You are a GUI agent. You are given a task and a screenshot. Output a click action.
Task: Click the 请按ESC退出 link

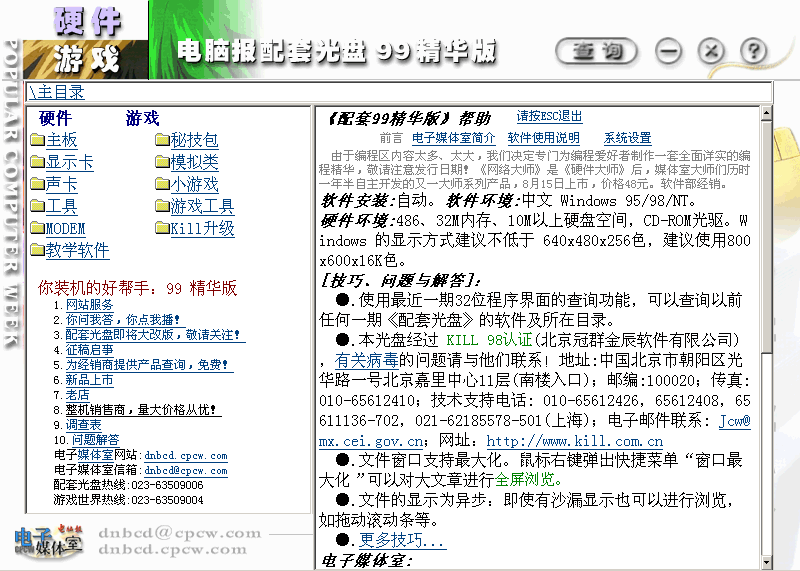point(549,116)
